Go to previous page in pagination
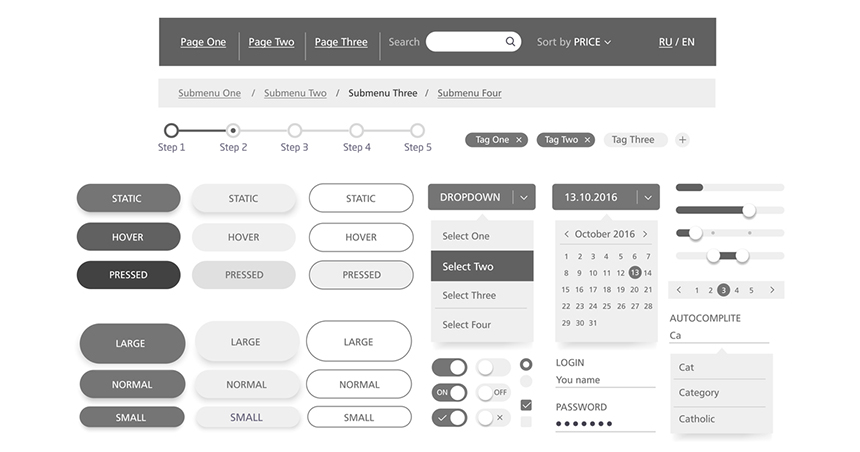 [679, 290]
